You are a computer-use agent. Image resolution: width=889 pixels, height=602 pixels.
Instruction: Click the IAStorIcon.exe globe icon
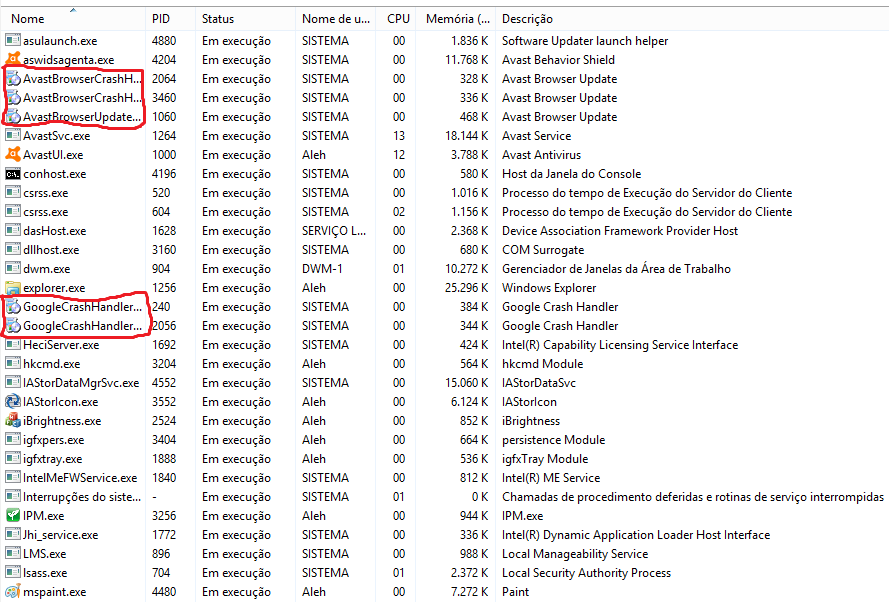coord(12,401)
